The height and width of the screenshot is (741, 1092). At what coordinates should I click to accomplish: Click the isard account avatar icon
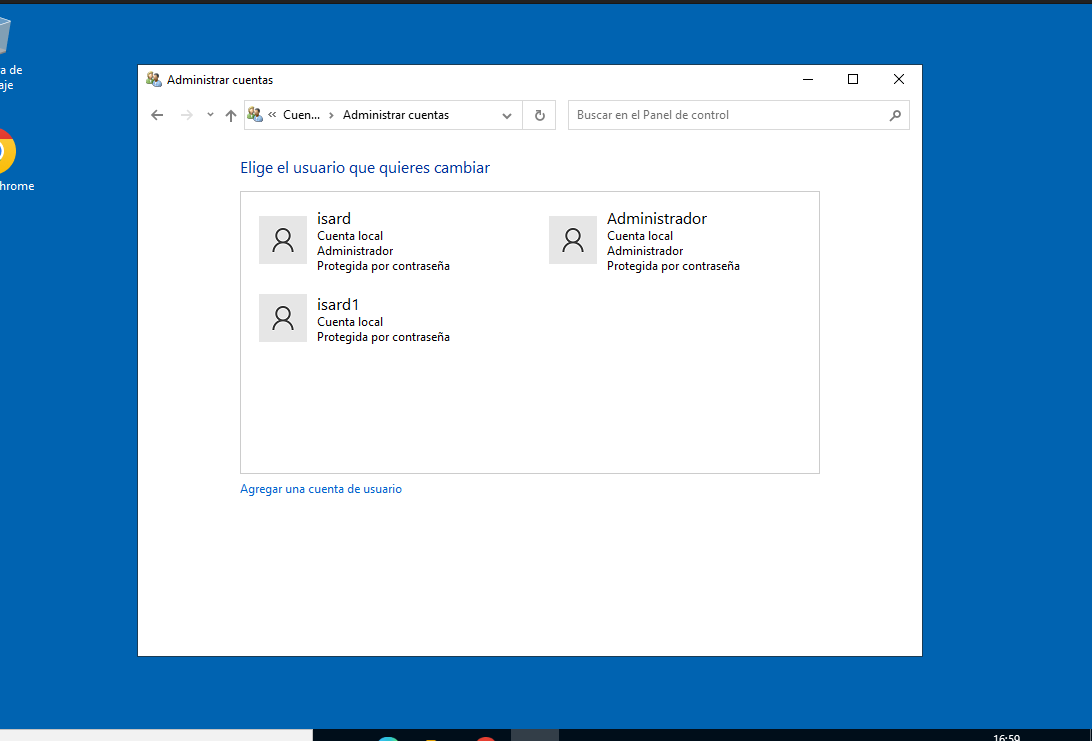(x=283, y=240)
